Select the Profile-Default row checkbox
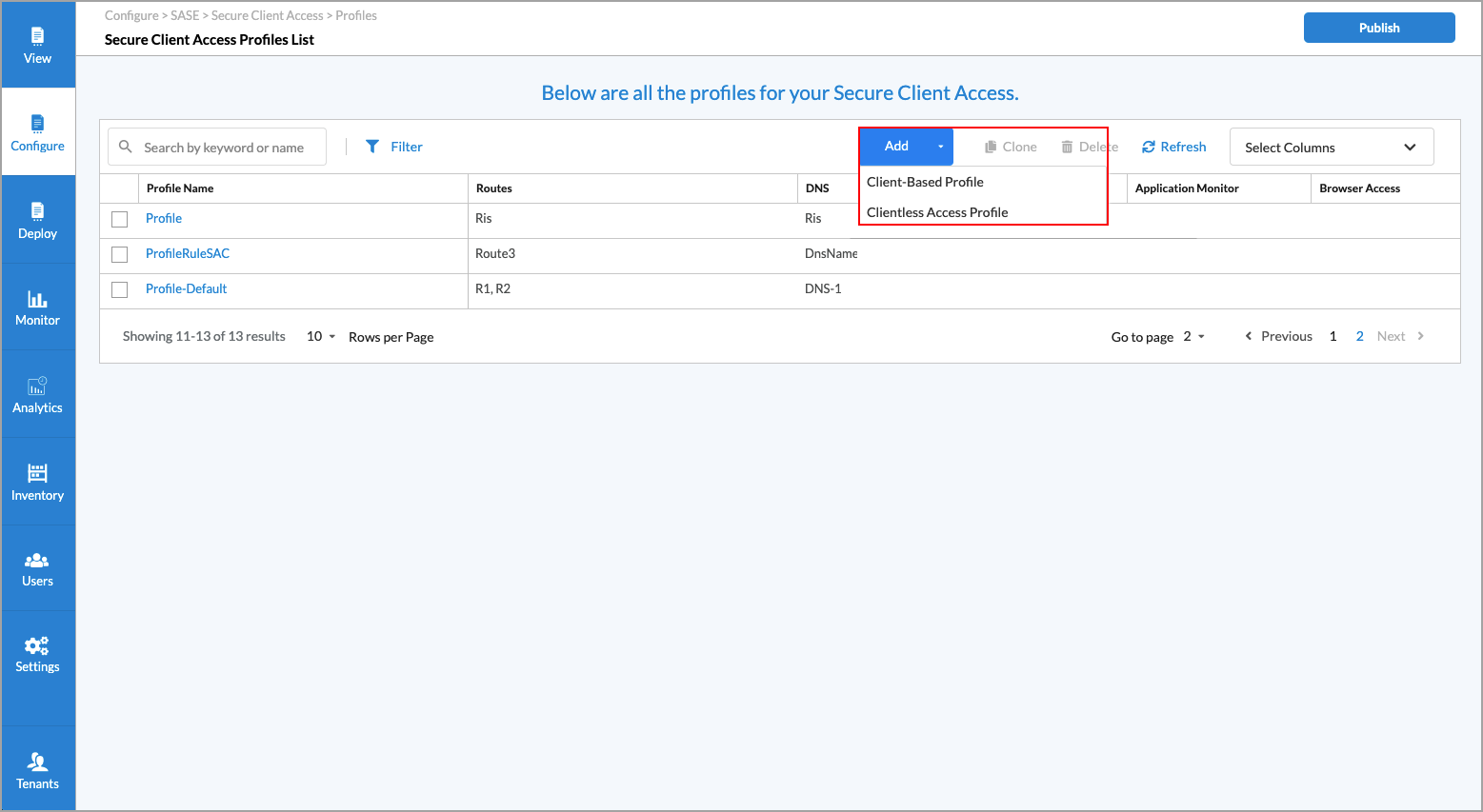This screenshot has width=1483, height=812. 119,288
